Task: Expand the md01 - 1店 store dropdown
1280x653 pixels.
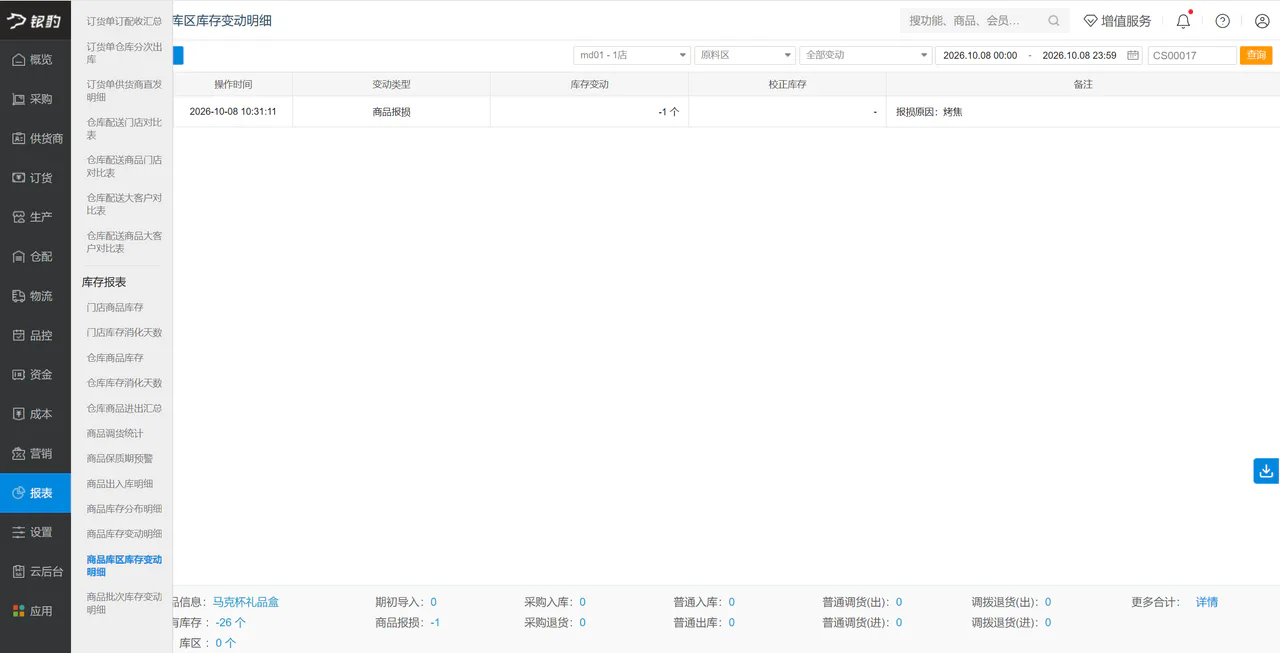Action: [x=632, y=55]
